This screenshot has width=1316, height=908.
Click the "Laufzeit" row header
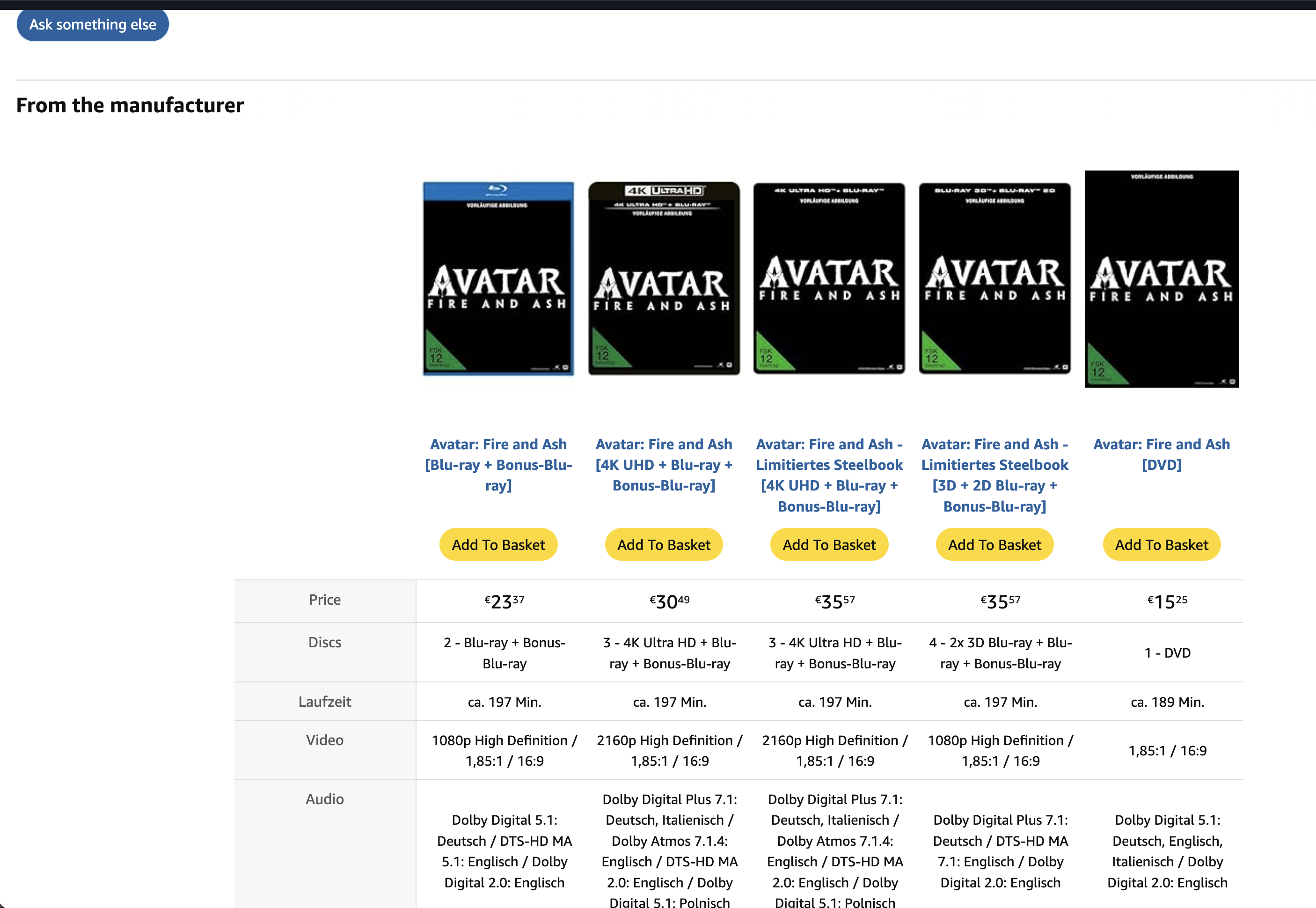[325, 702]
